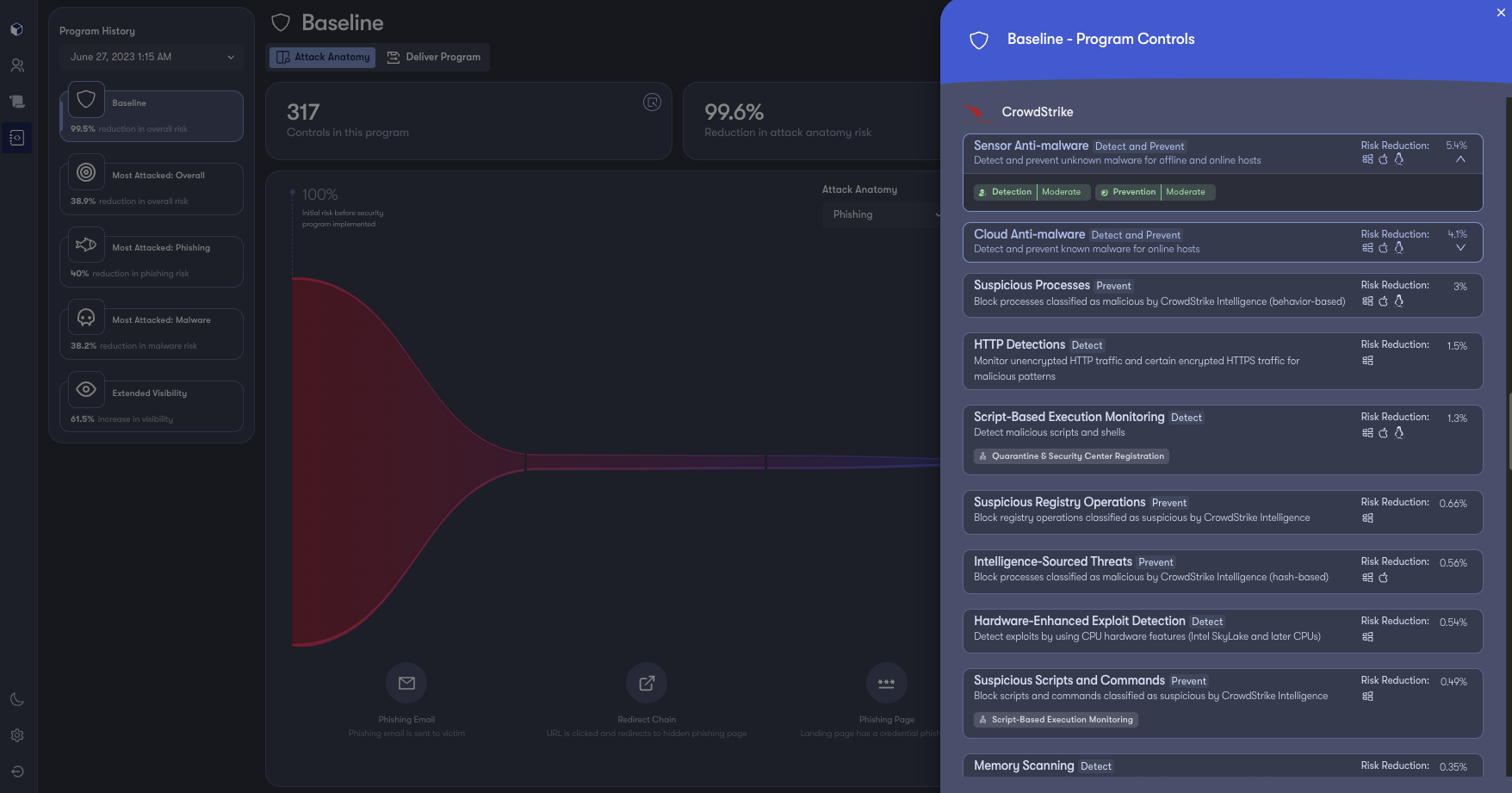Open the Program History date dropdown

[152, 57]
